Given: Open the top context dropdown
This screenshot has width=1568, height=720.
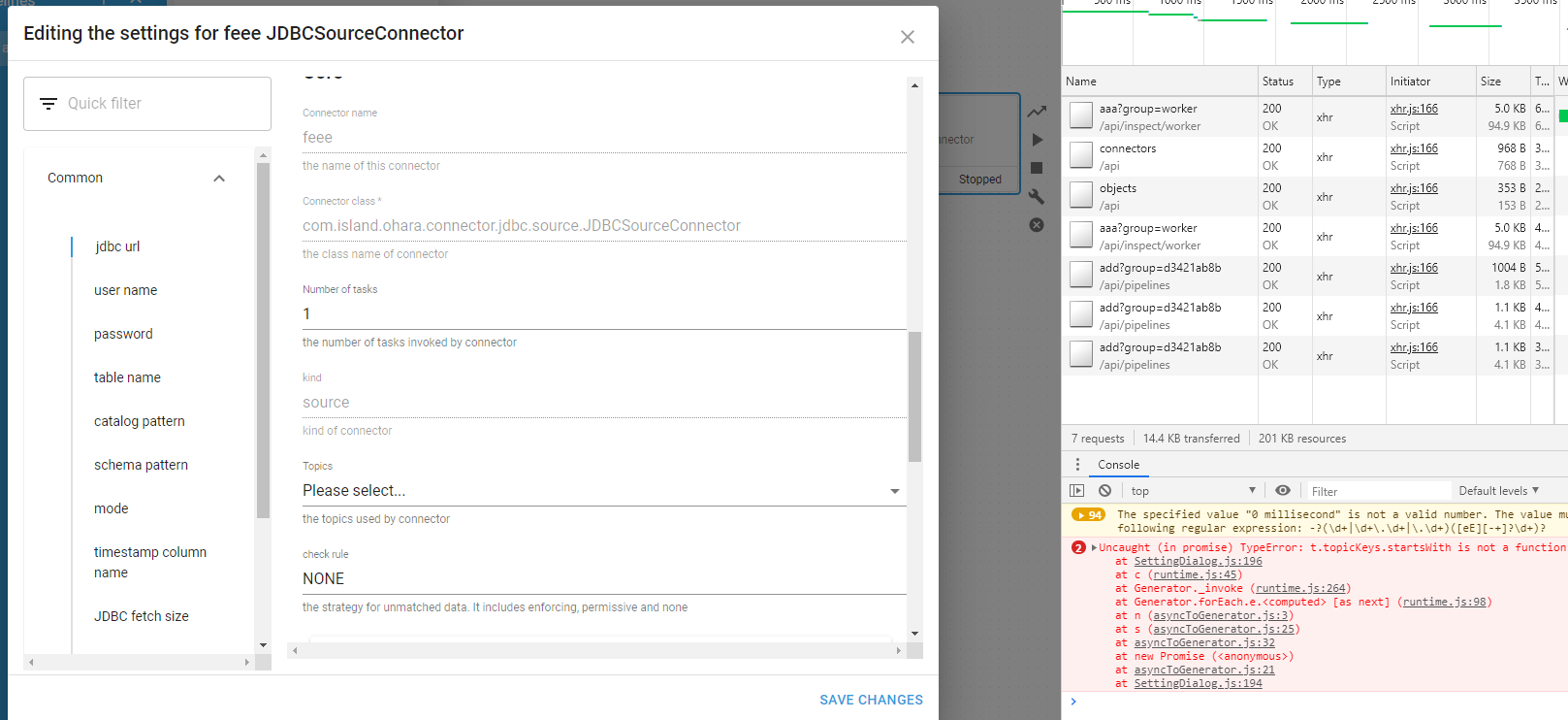Looking at the screenshot, I should [x=1193, y=491].
